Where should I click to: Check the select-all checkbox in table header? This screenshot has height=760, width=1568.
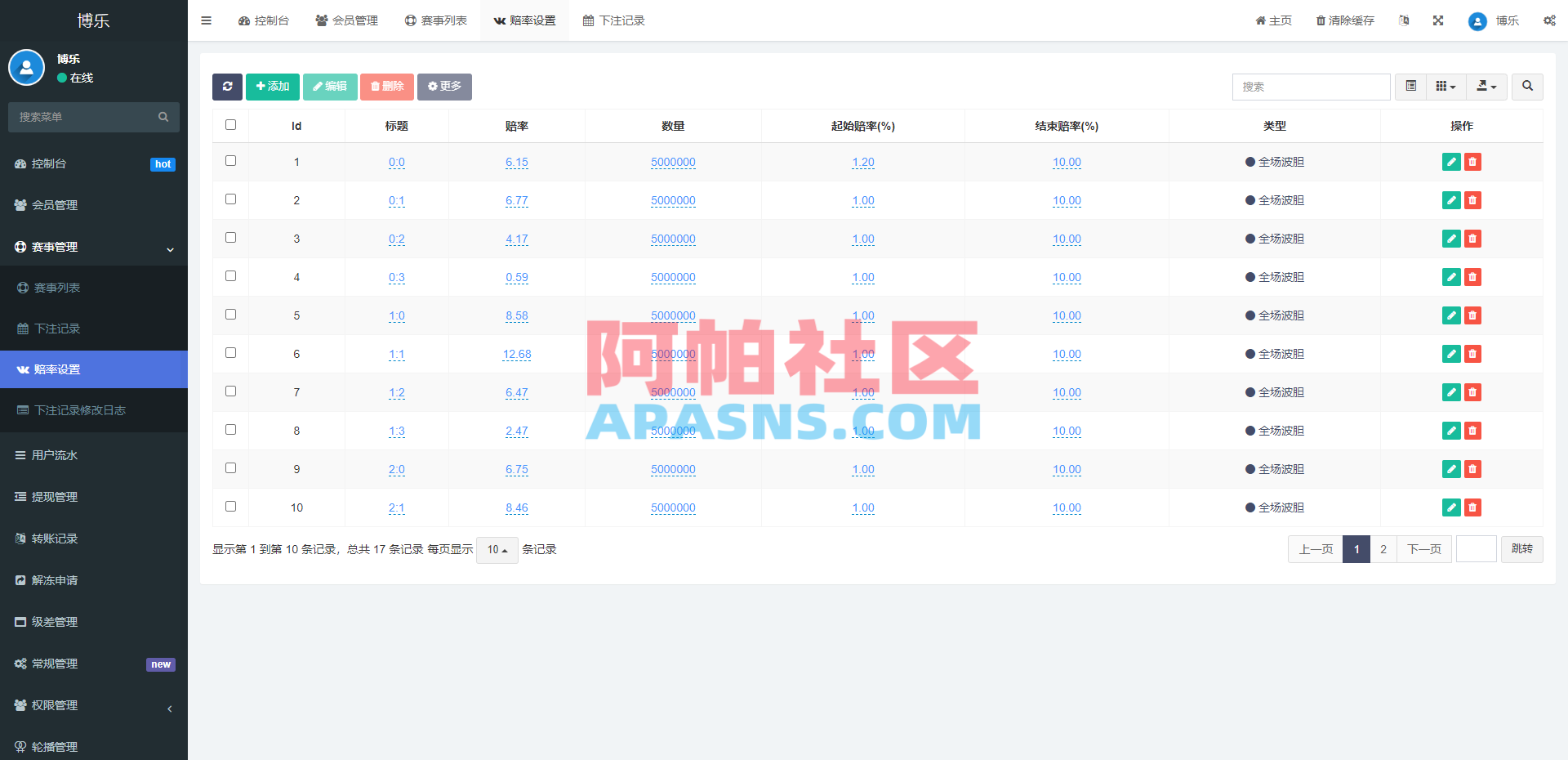[230, 125]
